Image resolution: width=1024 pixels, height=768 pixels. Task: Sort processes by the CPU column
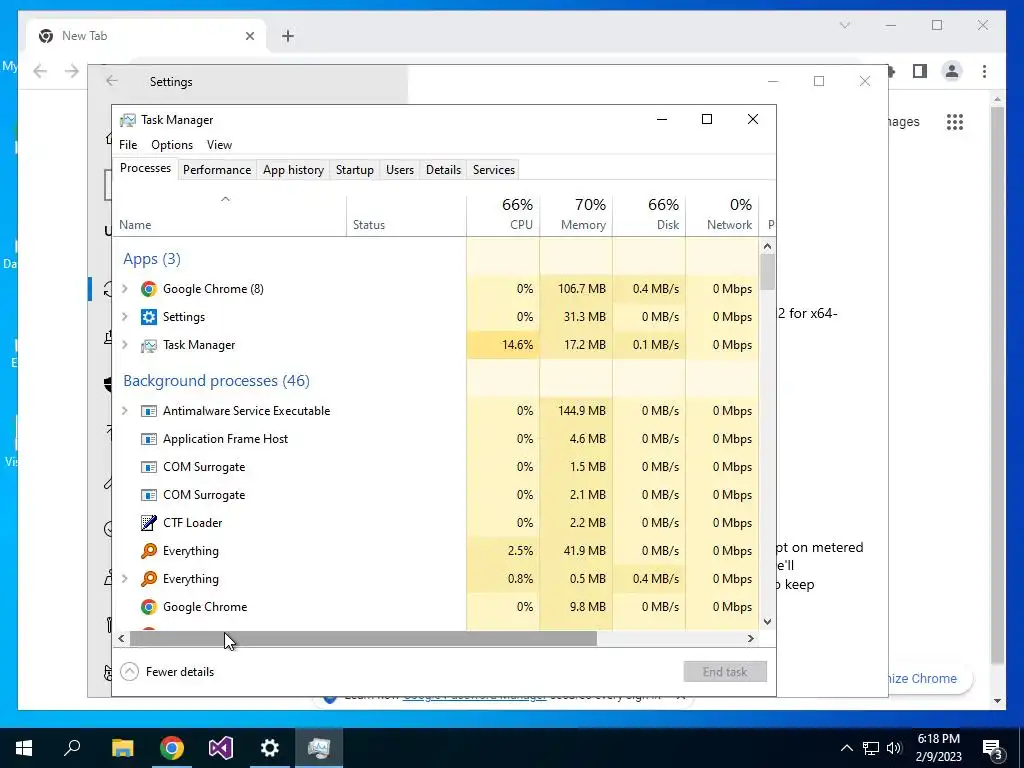click(x=504, y=215)
